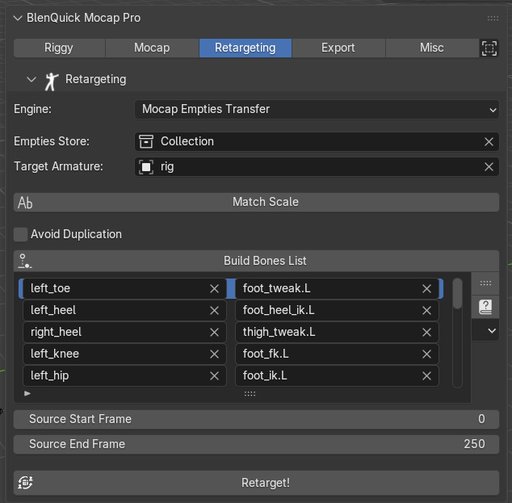This screenshot has height=503, width=512.
Task: Open bones list specials dropdown arrow
Action: point(492,331)
